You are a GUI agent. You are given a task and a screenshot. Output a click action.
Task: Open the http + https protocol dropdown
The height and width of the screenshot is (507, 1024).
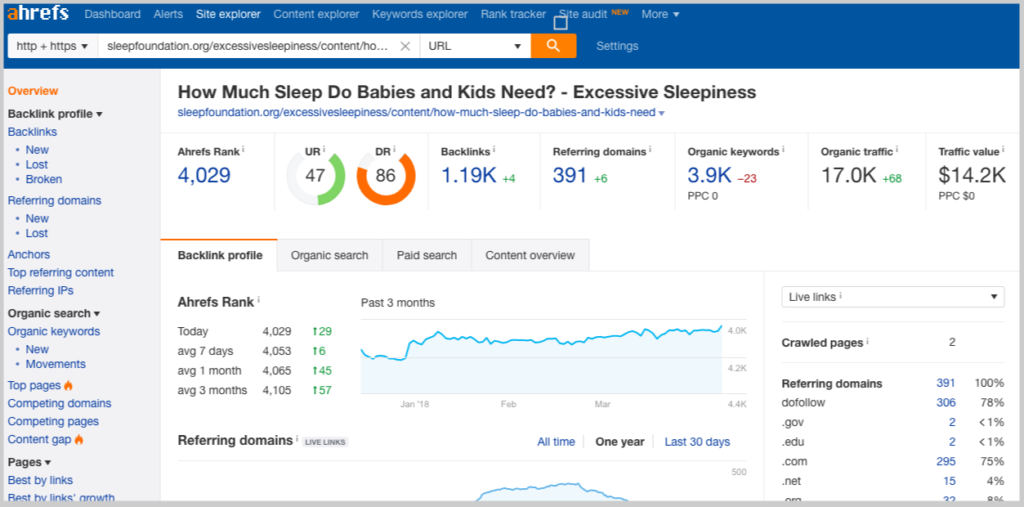[52, 46]
